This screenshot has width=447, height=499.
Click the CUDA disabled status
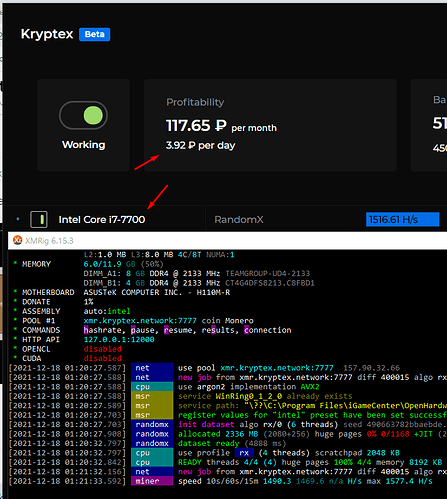102,358
